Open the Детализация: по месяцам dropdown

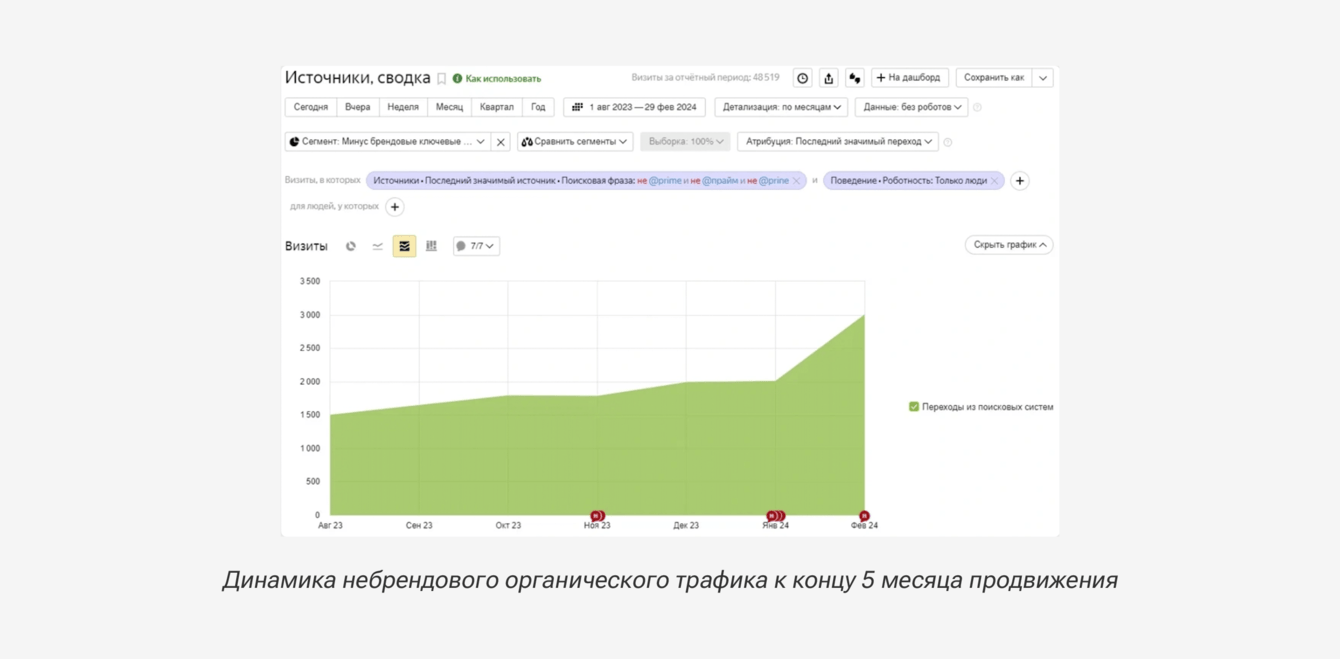pos(781,107)
